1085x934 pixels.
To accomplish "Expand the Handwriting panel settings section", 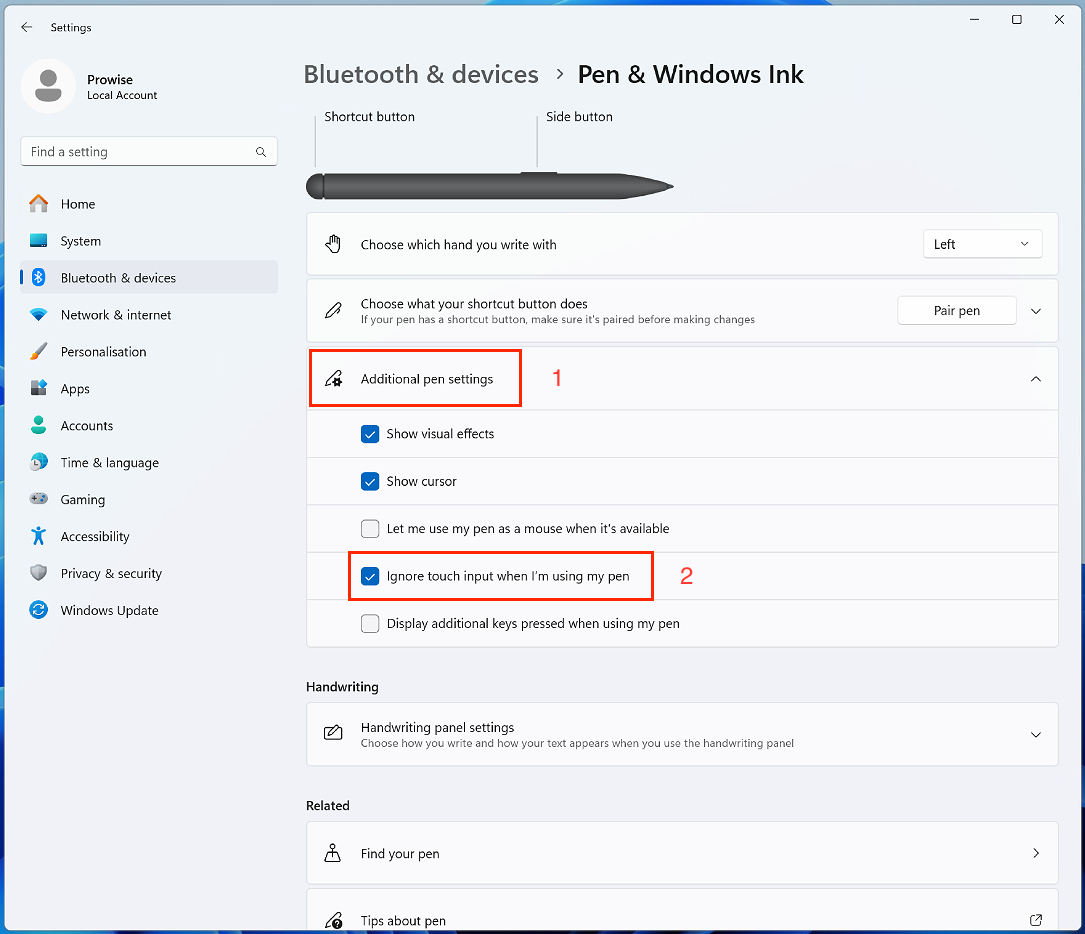I will [x=1035, y=735].
